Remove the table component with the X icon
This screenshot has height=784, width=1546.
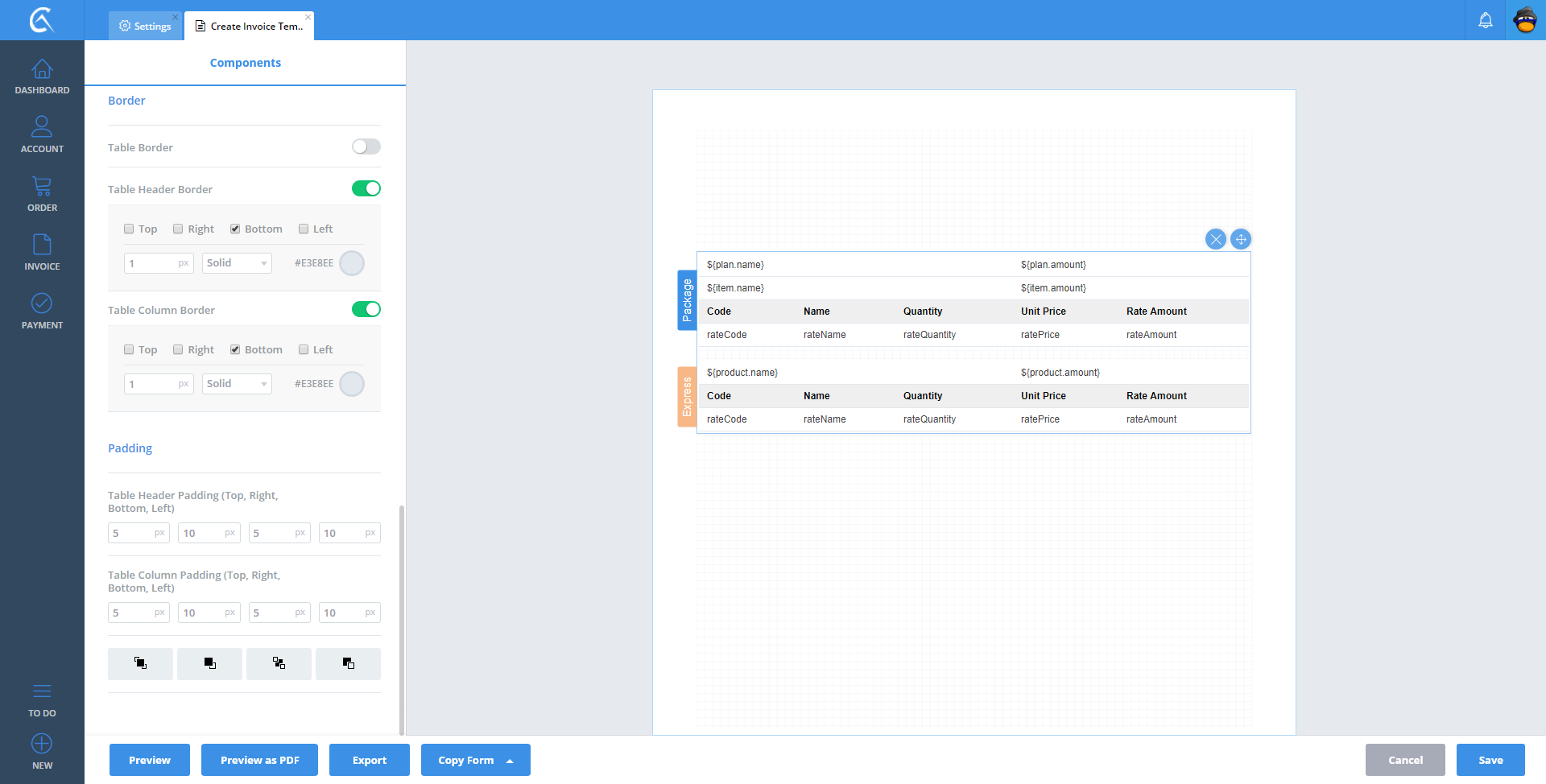pyautogui.click(x=1216, y=239)
